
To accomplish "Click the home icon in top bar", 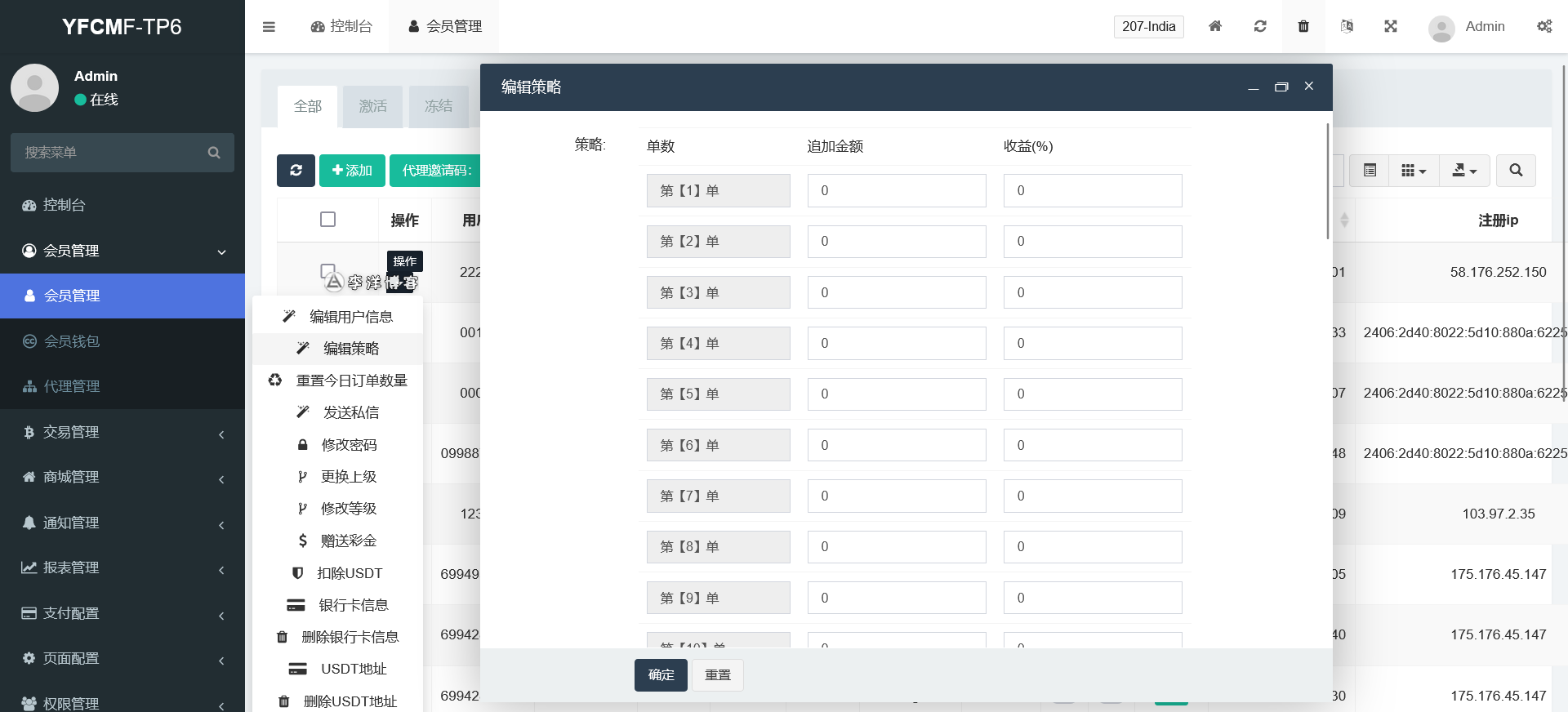I will coord(1215,26).
